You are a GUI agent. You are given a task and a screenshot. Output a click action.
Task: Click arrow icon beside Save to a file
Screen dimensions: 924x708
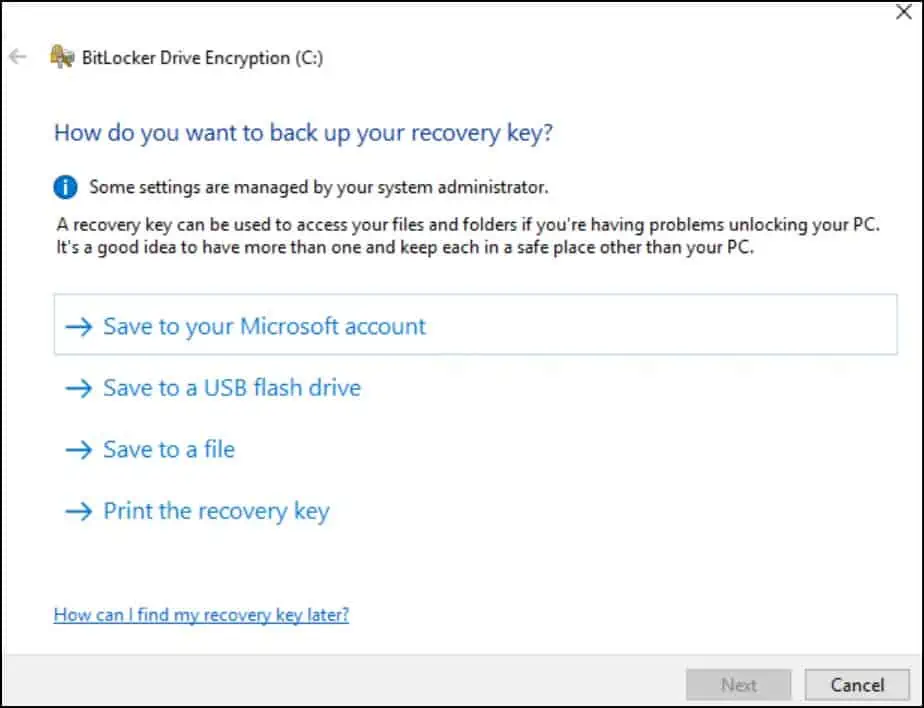pos(78,450)
